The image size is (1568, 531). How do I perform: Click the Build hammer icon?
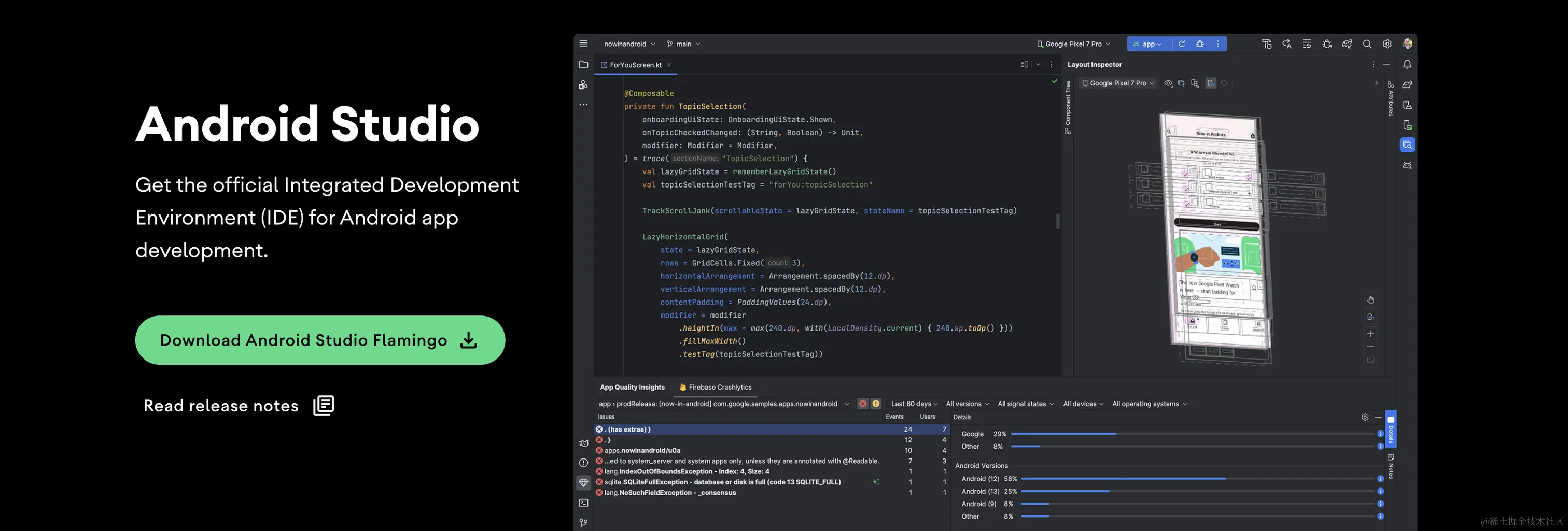[x=1267, y=44]
